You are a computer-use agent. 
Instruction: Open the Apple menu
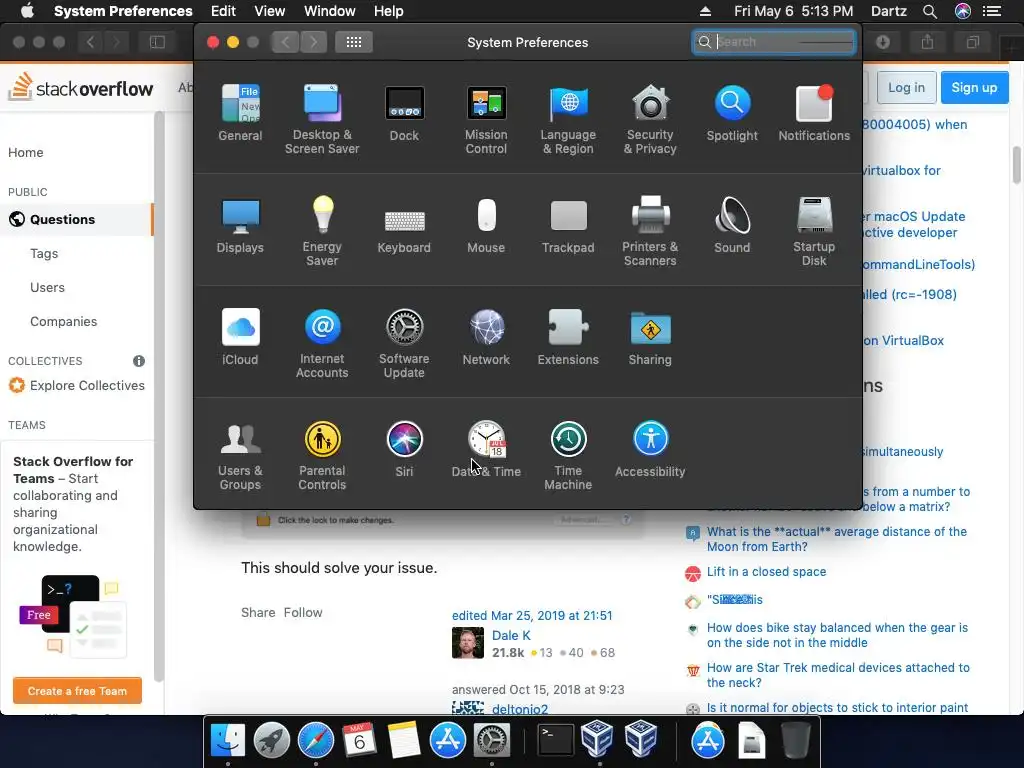[27, 11]
